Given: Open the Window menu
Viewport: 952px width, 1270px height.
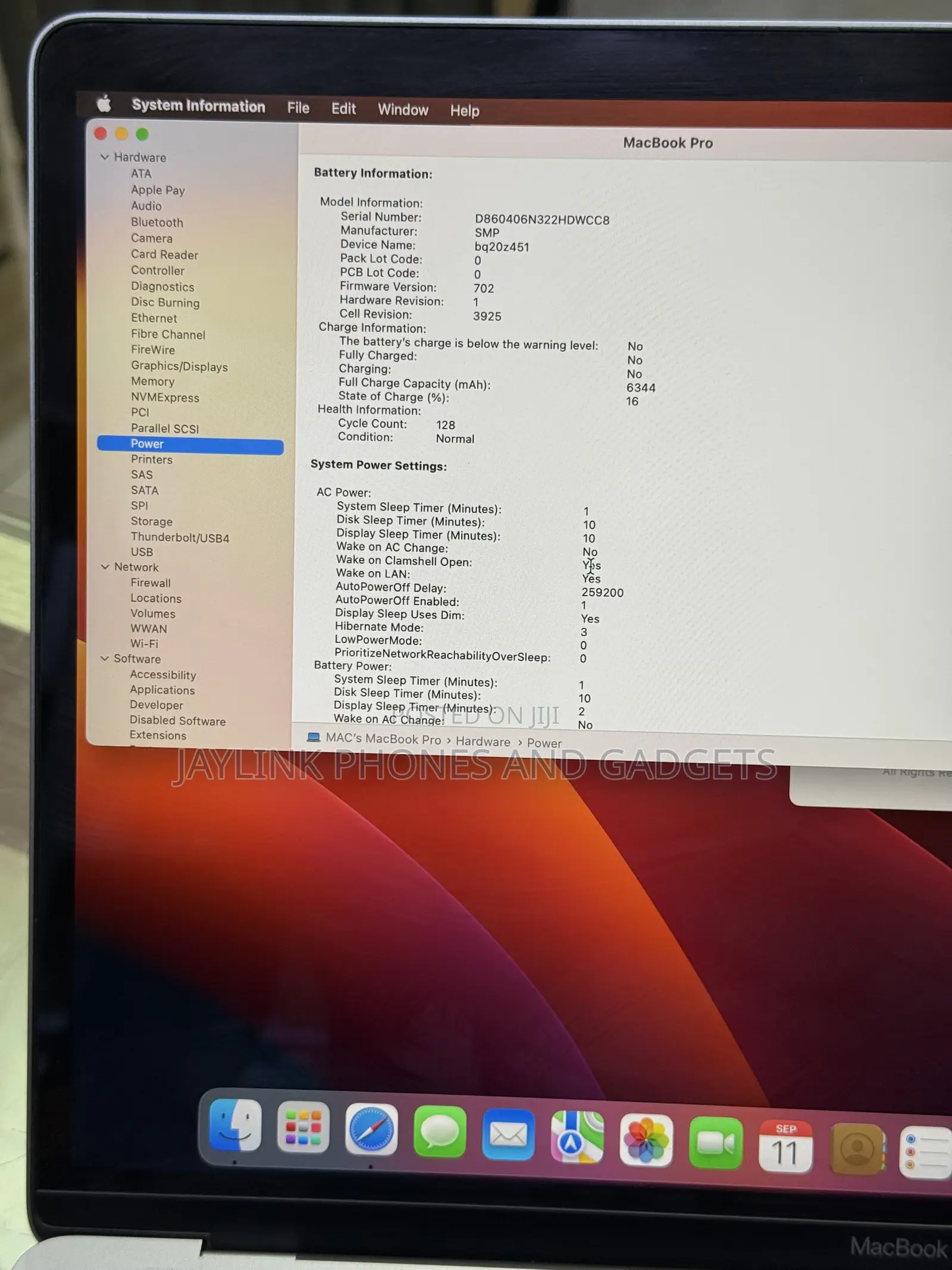Looking at the screenshot, I should 403,110.
